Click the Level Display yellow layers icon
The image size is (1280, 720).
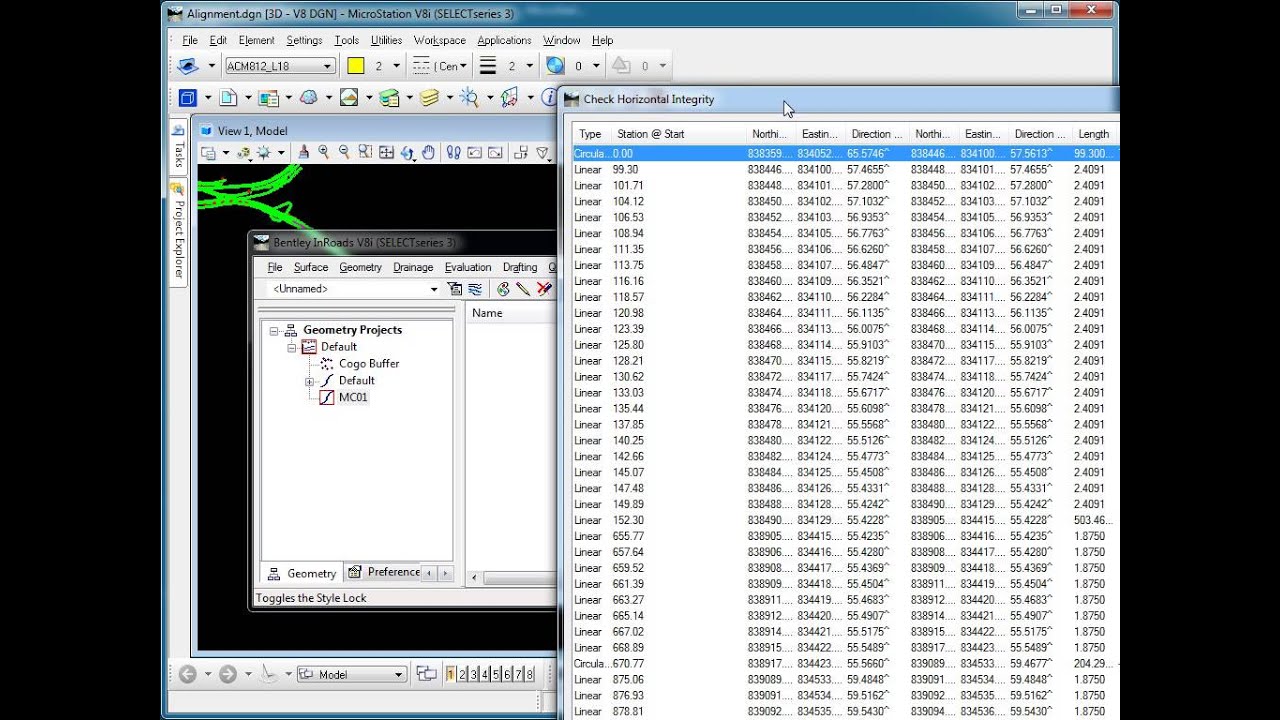[429, 97]
